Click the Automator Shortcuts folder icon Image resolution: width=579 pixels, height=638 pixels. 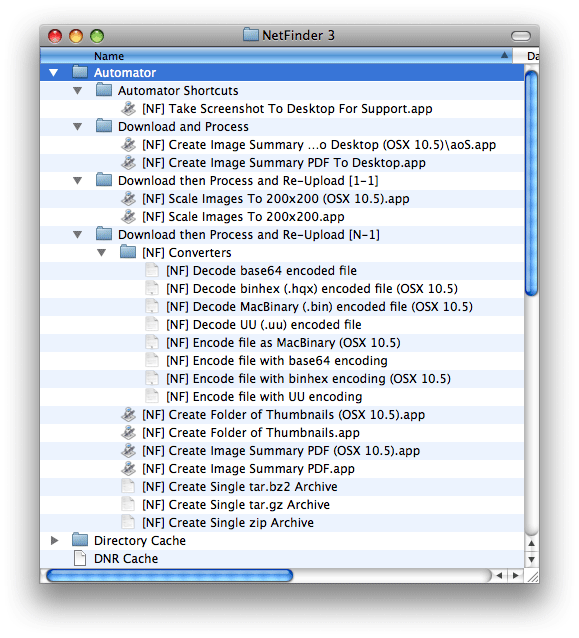[104, 90]
